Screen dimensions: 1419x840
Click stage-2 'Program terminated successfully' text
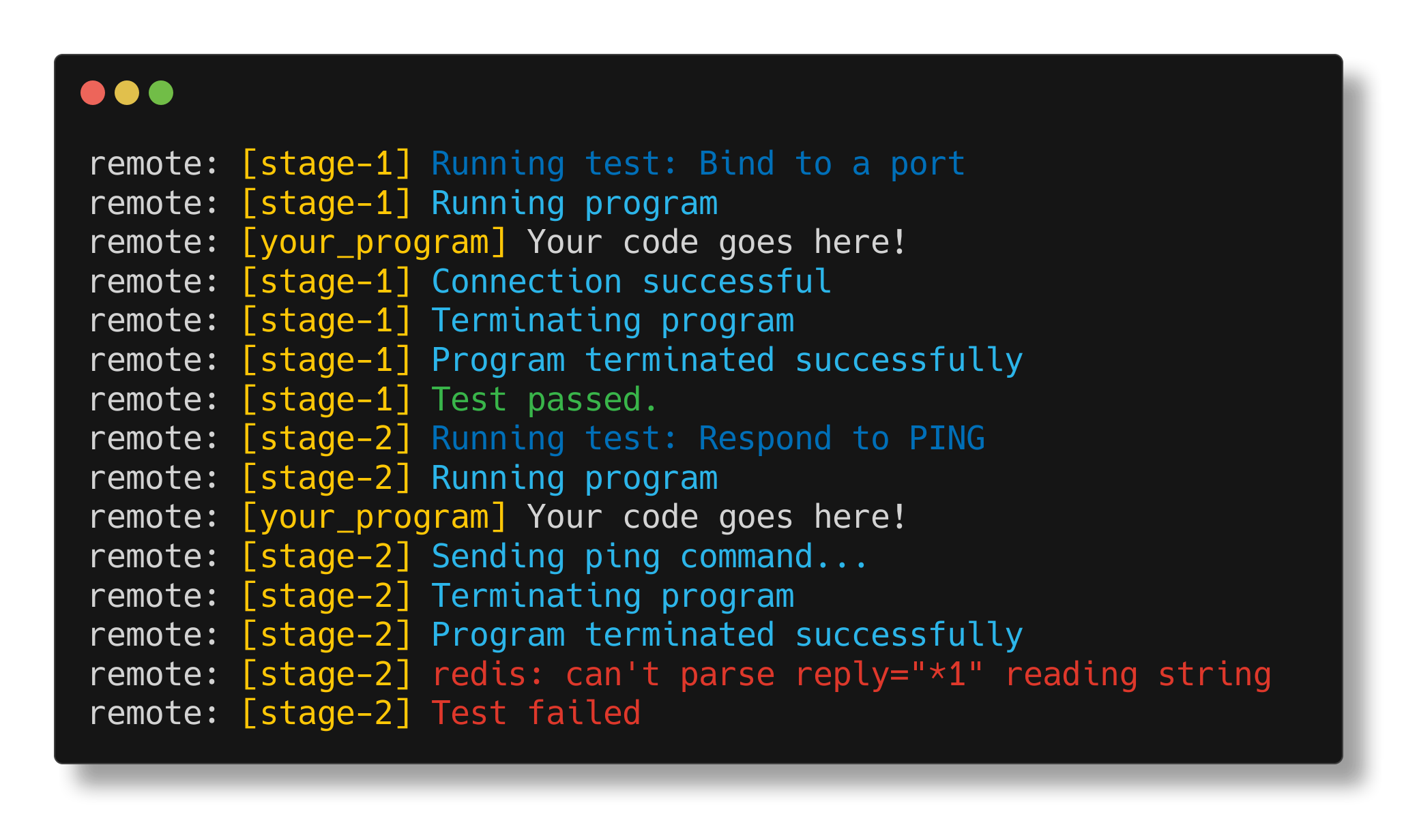click(727, 635)
